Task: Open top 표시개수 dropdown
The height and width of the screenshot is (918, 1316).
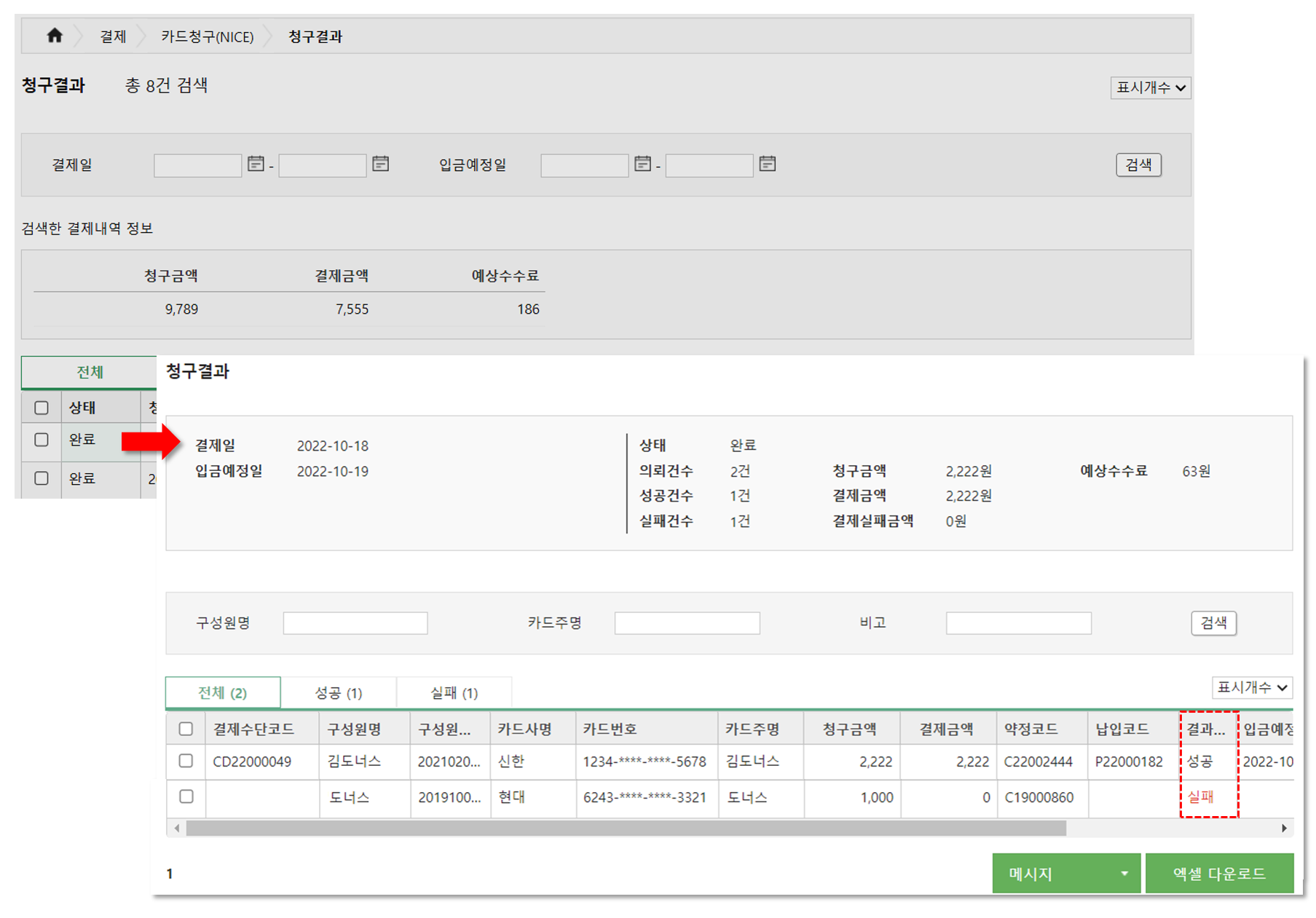Action: [x=1151, y=87]
